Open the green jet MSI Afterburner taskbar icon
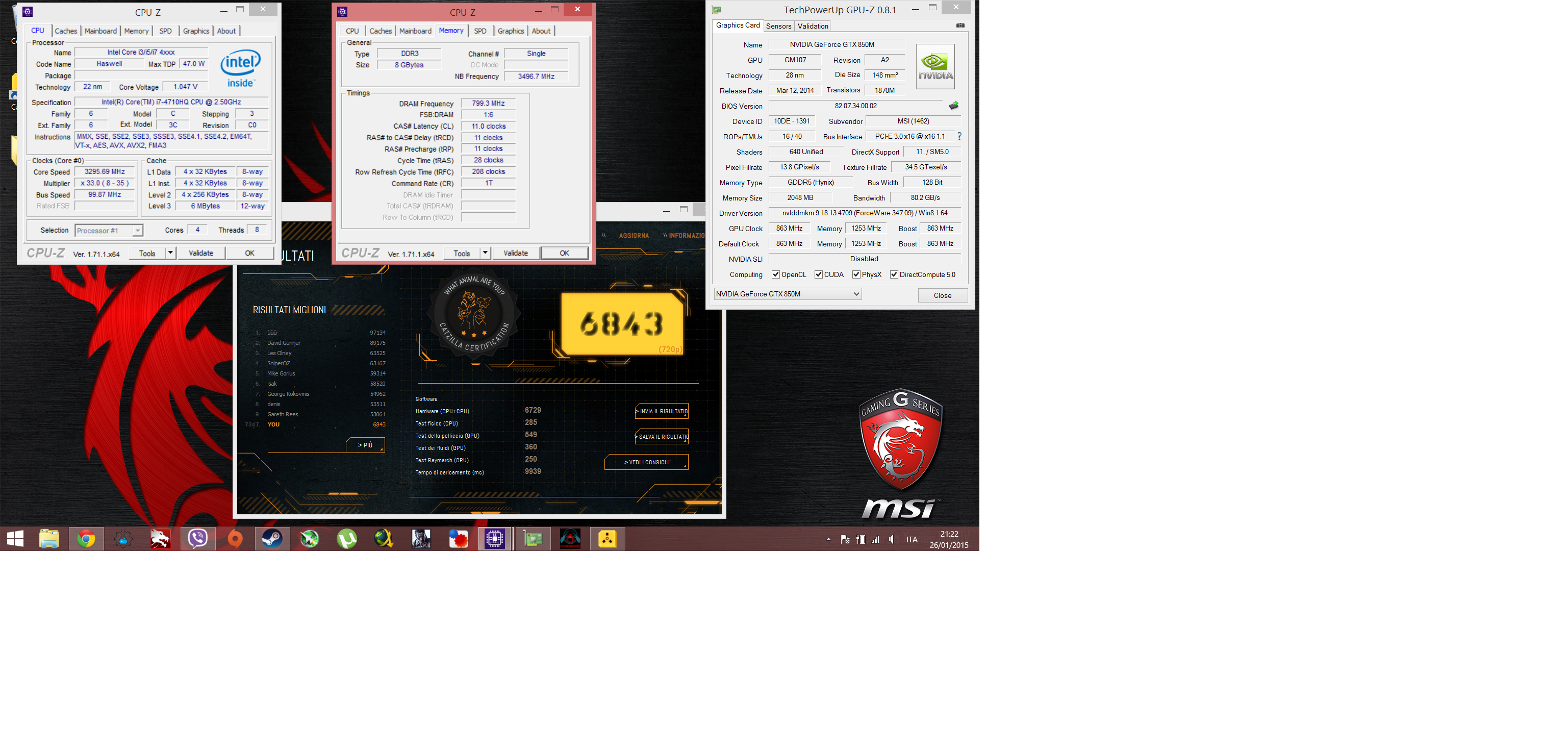This screenshot has height=754, width=1568. pyautogui.click(x=309, y=539)
